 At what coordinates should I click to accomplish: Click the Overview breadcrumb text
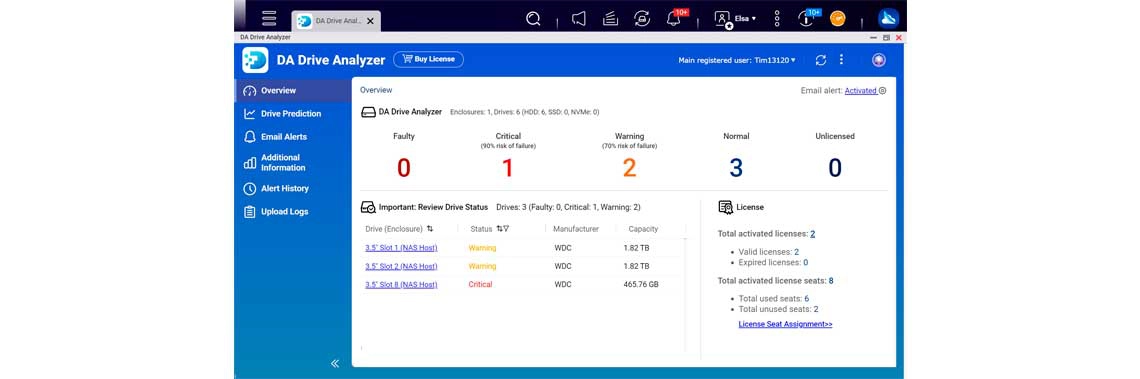coord(376,90)
